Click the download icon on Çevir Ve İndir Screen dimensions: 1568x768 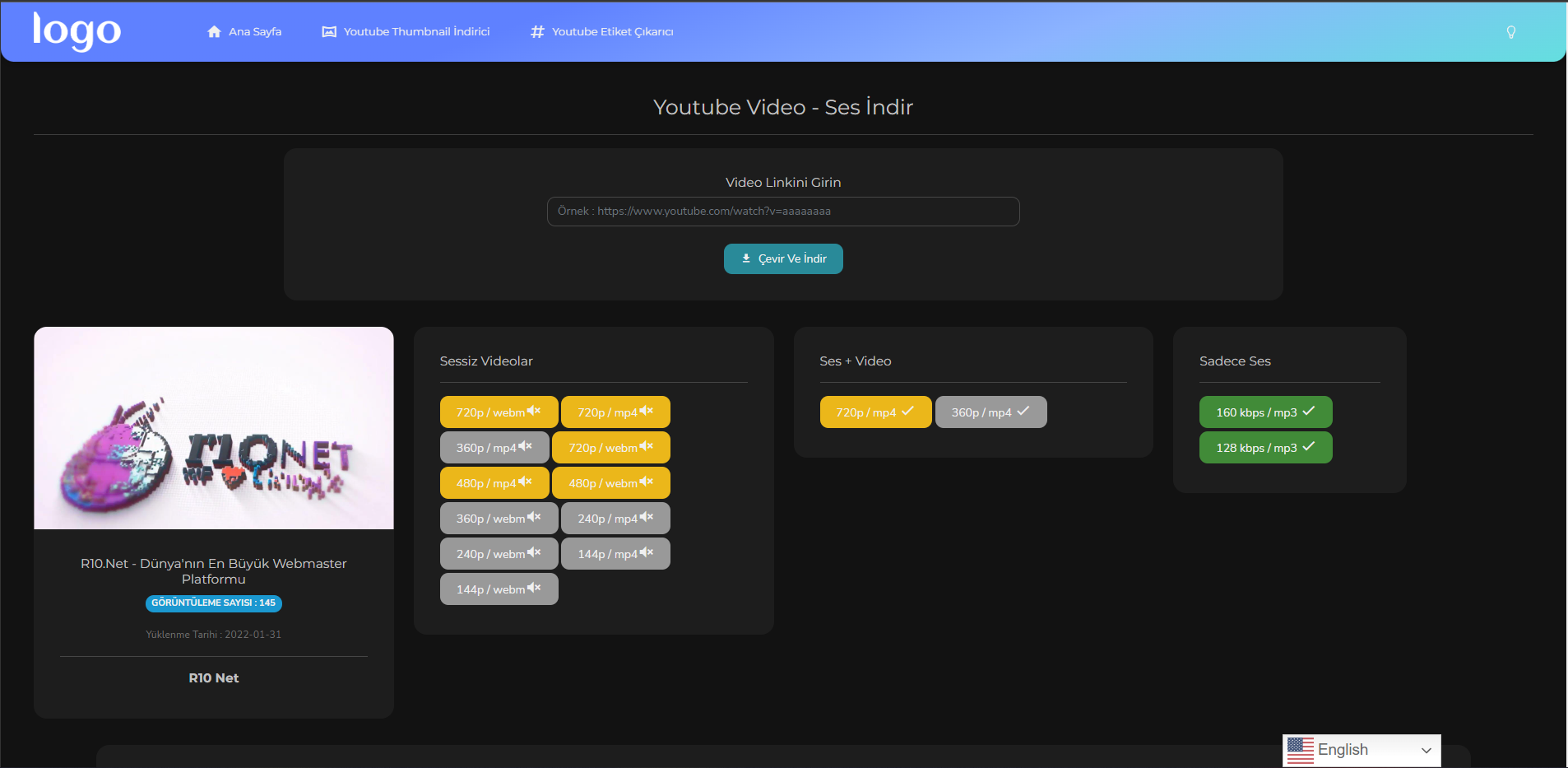[x=746, y=258]
